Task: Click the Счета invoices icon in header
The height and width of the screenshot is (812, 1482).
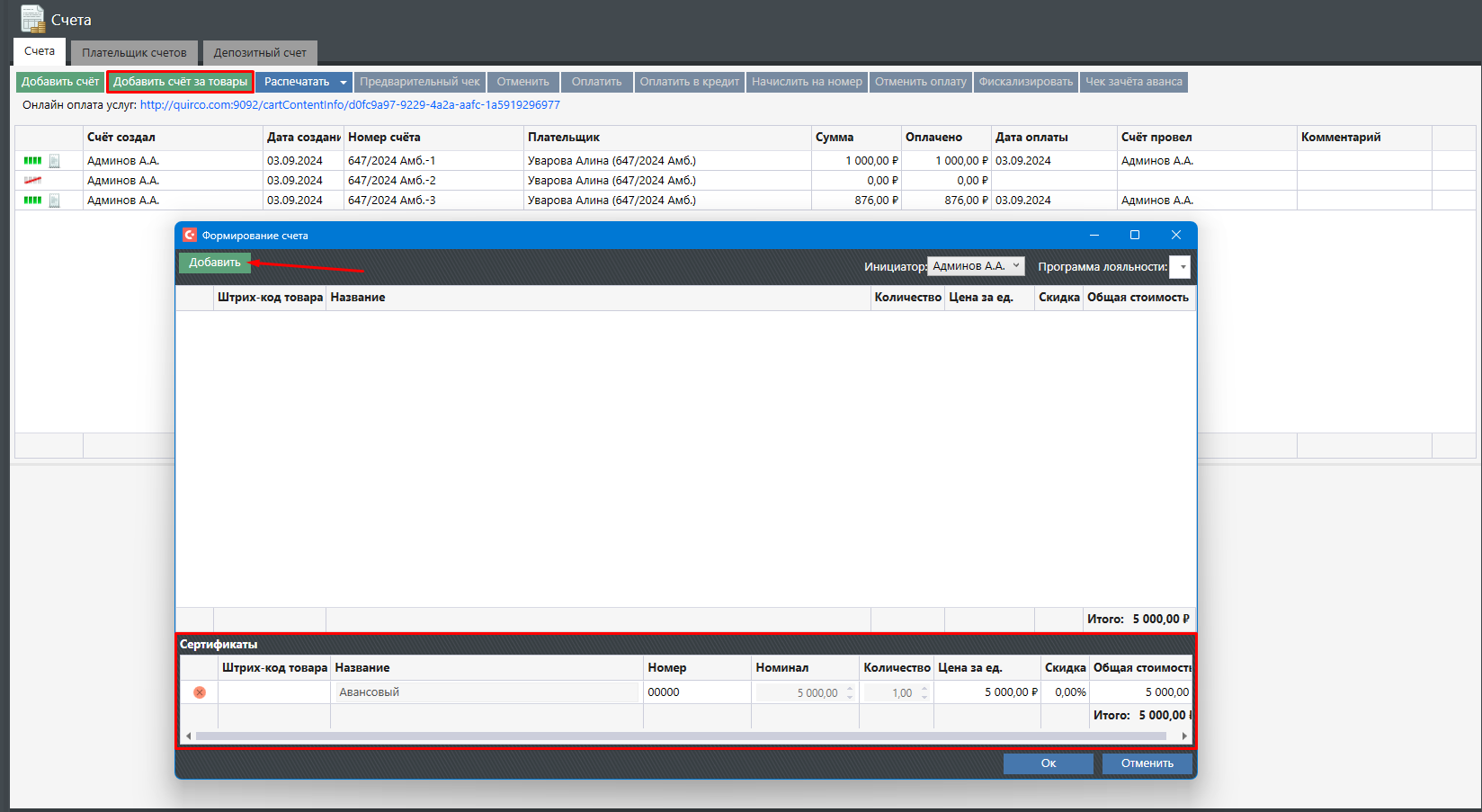Action: click(32, 19)
